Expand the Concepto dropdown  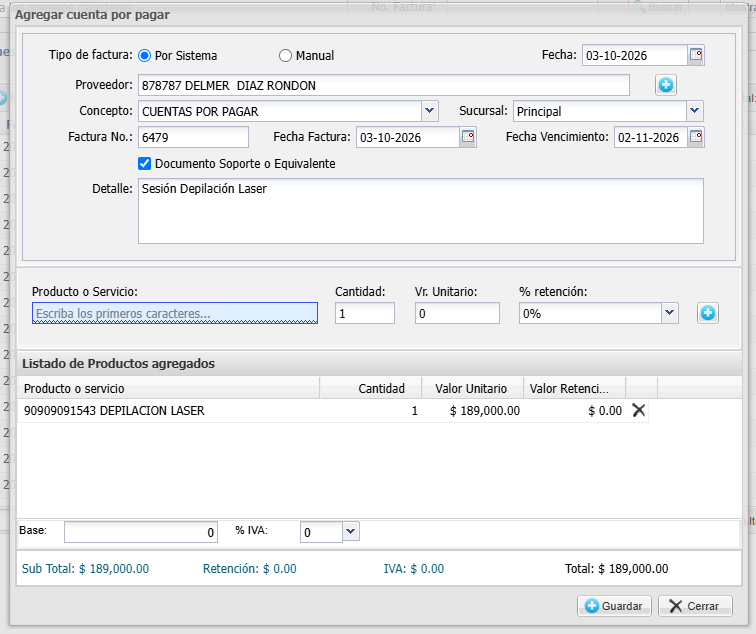429,111
